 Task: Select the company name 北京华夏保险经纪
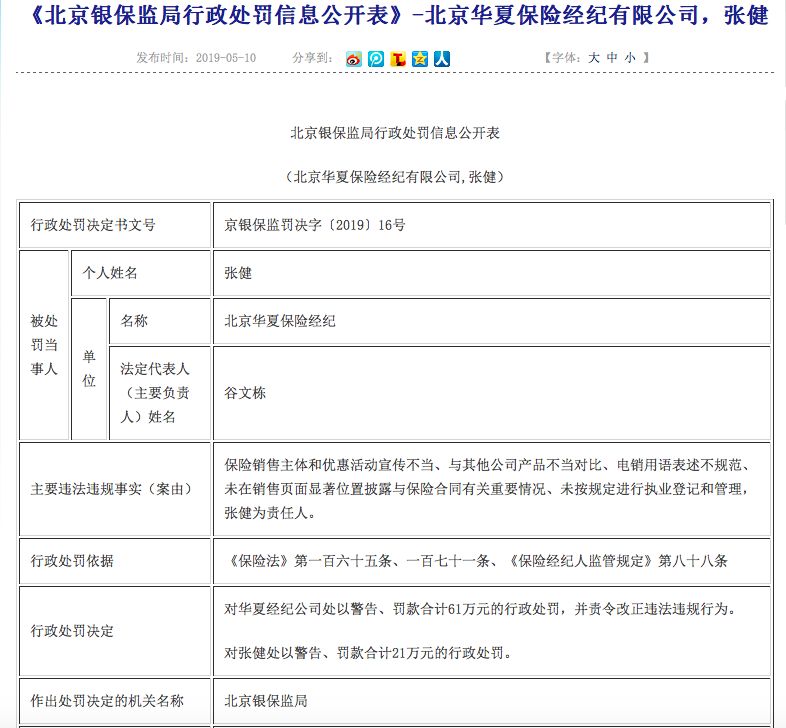[x=280, y=321]
